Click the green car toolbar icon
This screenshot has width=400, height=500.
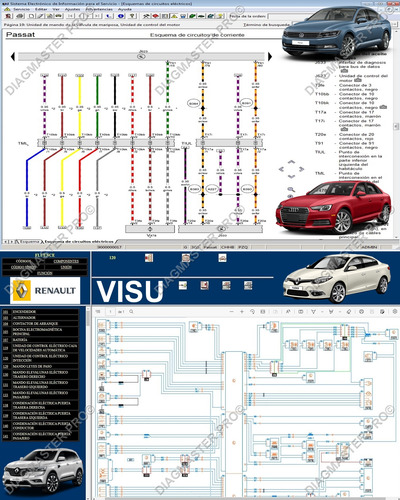pos(192,16)
